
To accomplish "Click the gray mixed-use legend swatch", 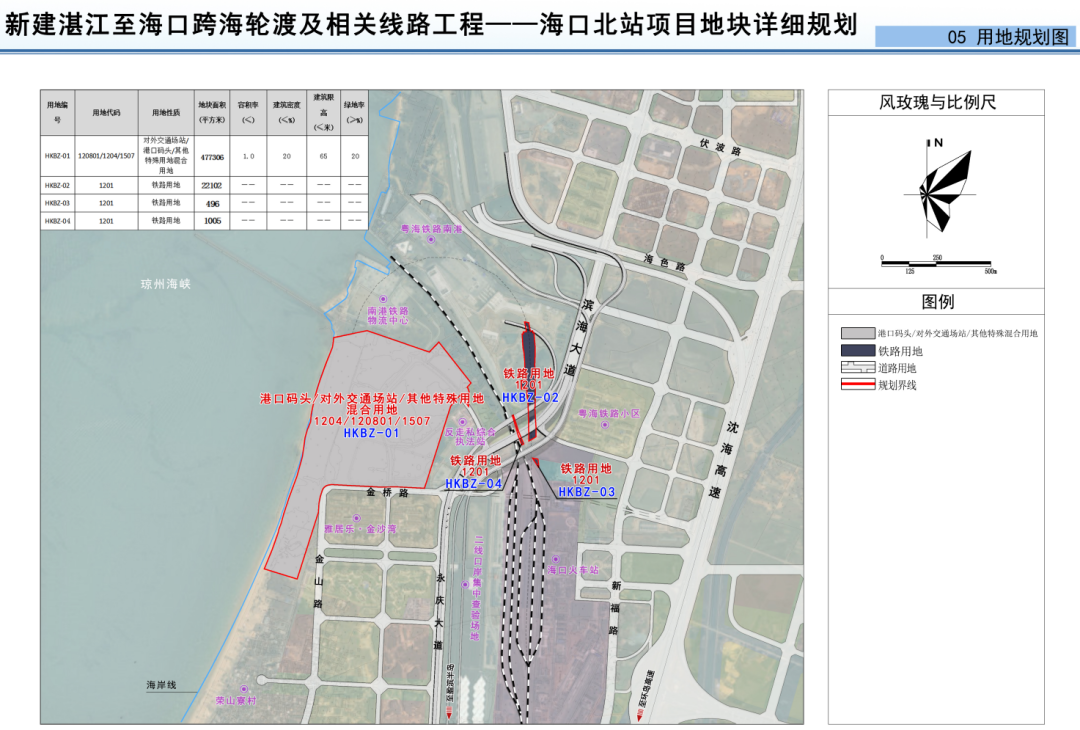I will pos(858,333).
